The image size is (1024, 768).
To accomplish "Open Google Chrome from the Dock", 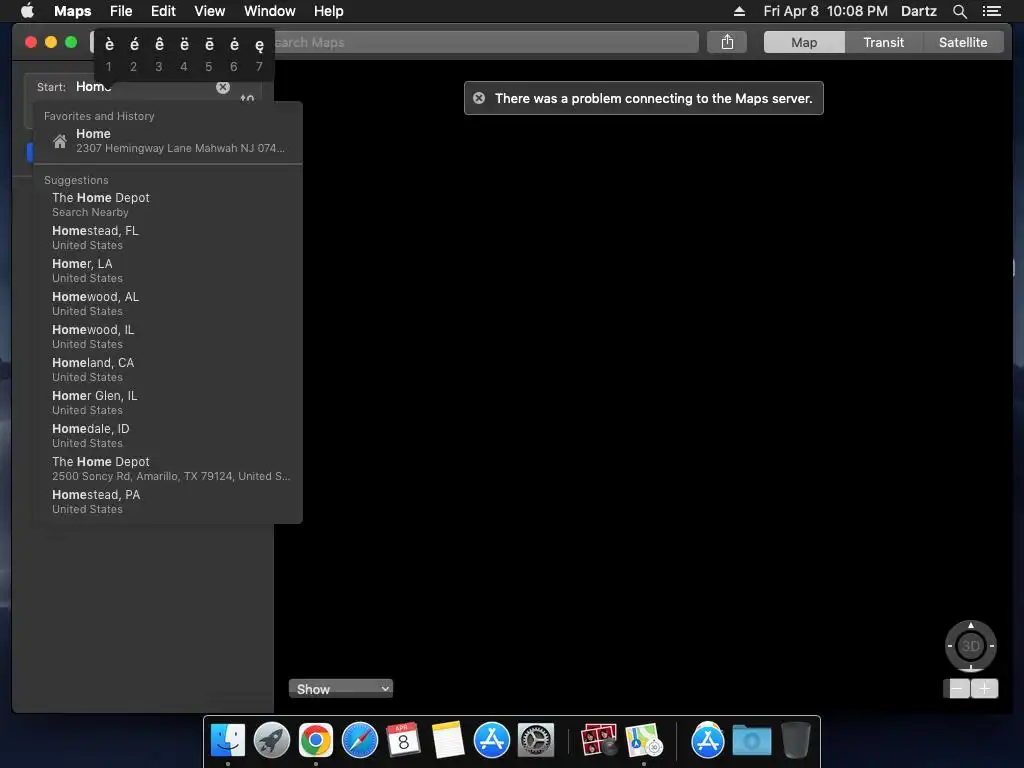I will click(x=315, y=741).
